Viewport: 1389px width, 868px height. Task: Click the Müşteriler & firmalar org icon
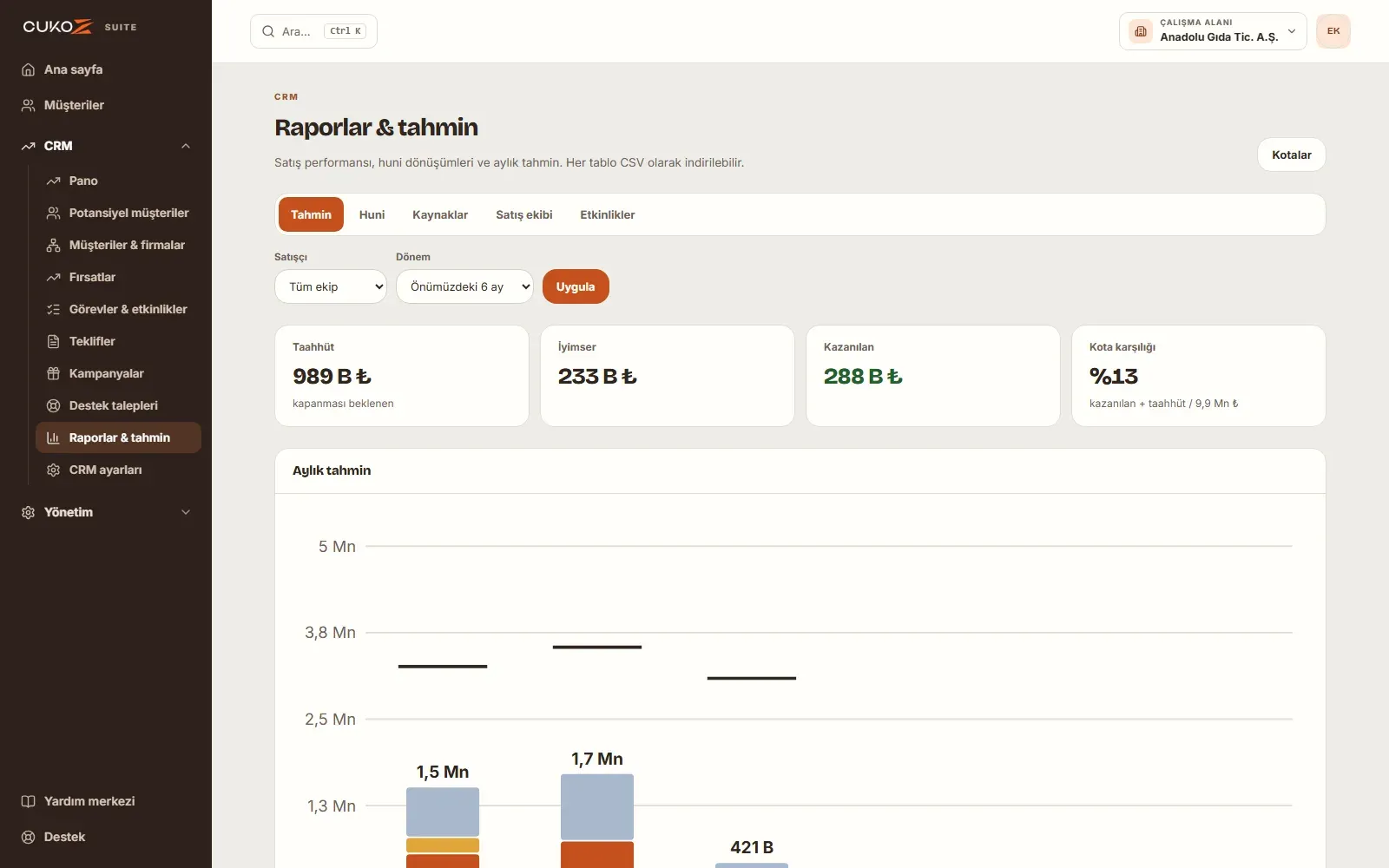pos(53,245)
